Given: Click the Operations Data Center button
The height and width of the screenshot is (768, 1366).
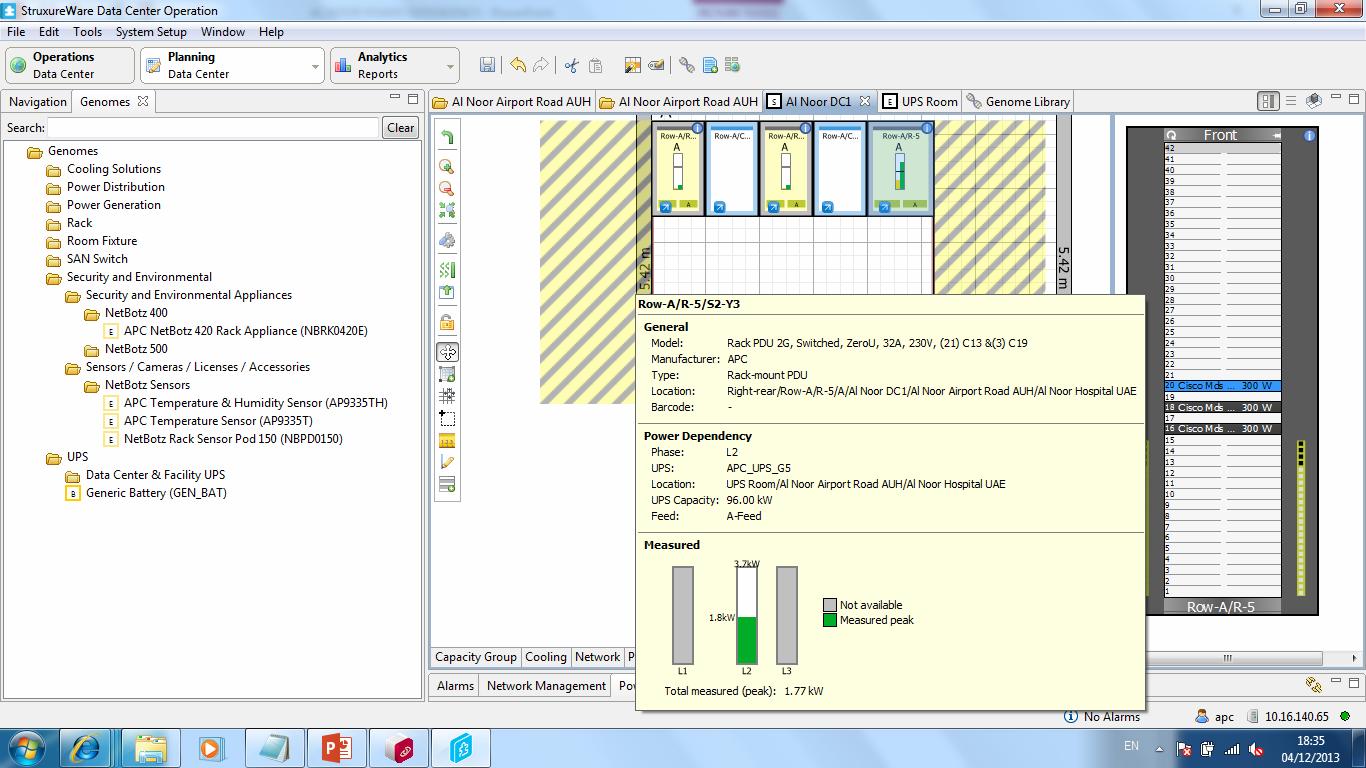Looking at the screenshot, I should (x=70, y=65).
